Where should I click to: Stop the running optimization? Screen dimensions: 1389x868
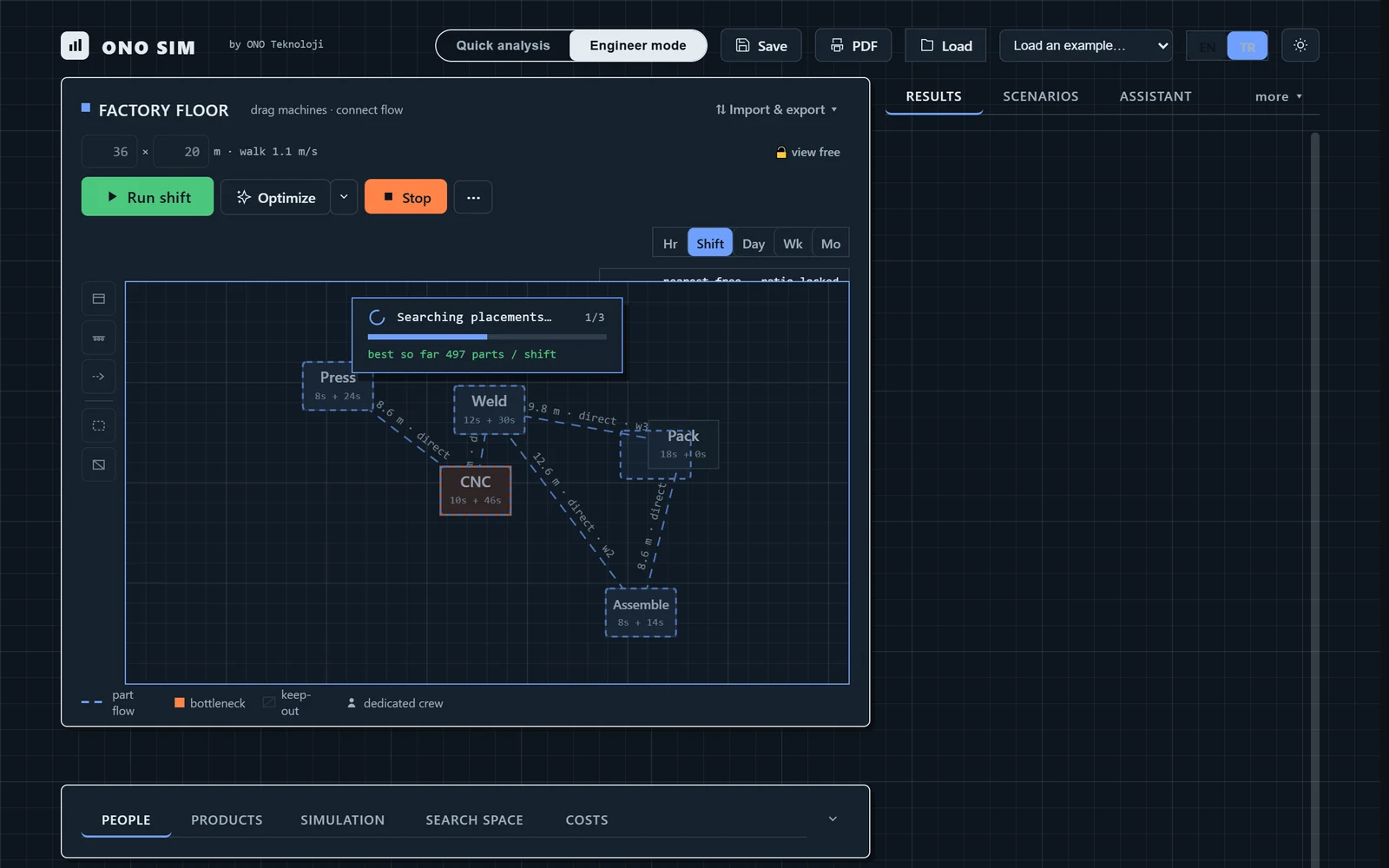point(405,197)
